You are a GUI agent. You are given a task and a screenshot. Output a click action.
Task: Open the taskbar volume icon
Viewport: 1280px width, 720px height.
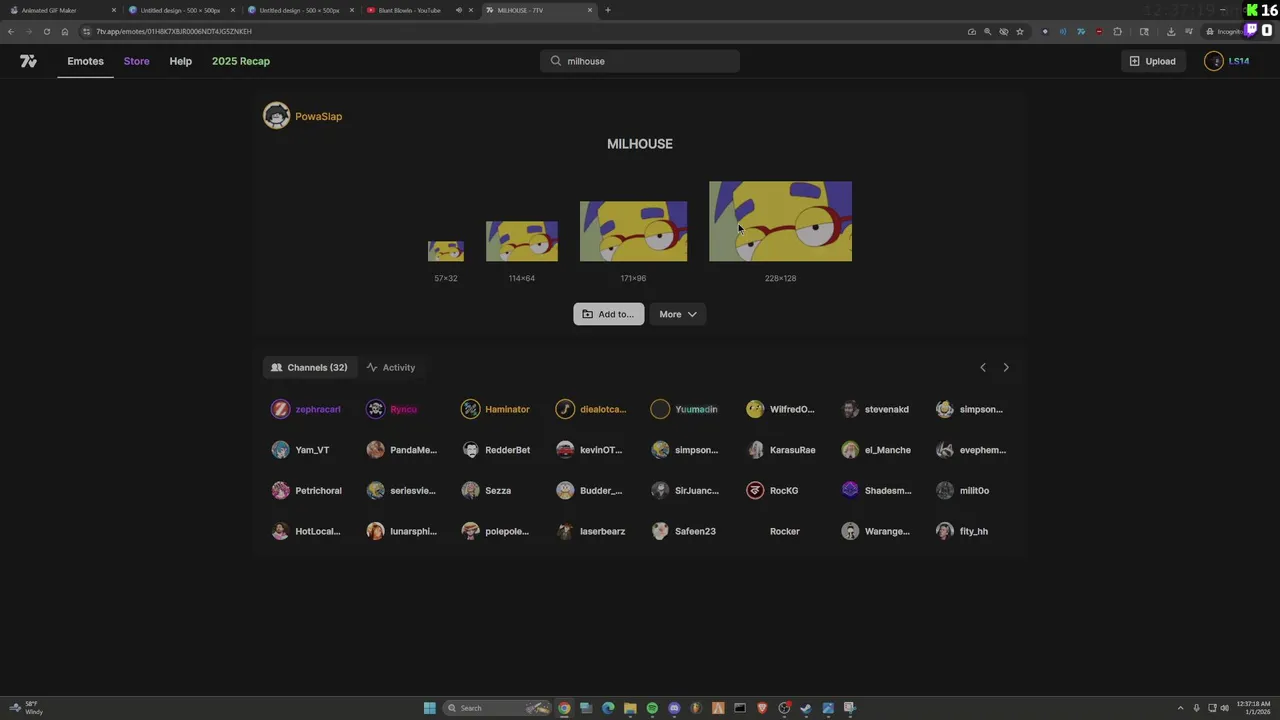(x=1224, y=708)
